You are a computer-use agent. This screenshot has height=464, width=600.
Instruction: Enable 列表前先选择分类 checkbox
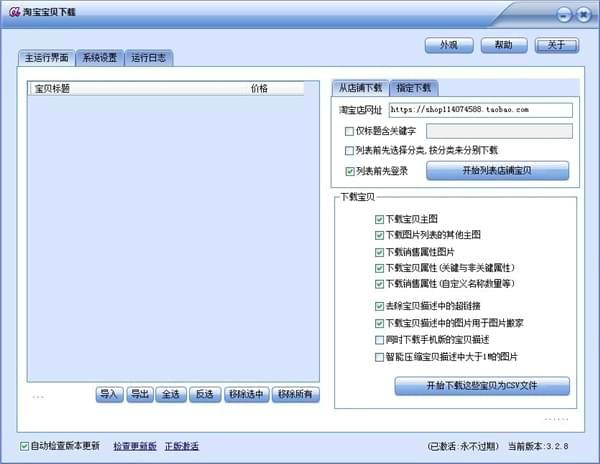pos(349,151)
